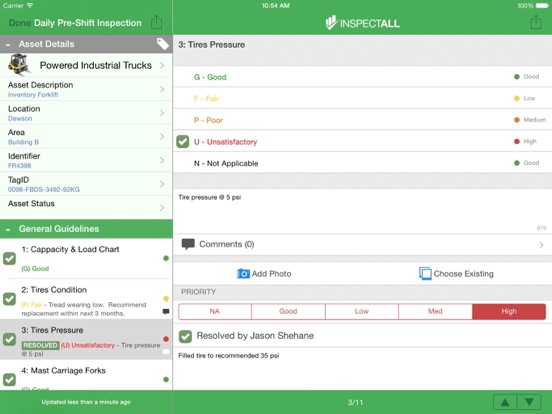Image resolution: width=552 pixels, height=414 pixels.
Task: Tap the Choose Existing photos icon
Action: (x=425, y=274)
